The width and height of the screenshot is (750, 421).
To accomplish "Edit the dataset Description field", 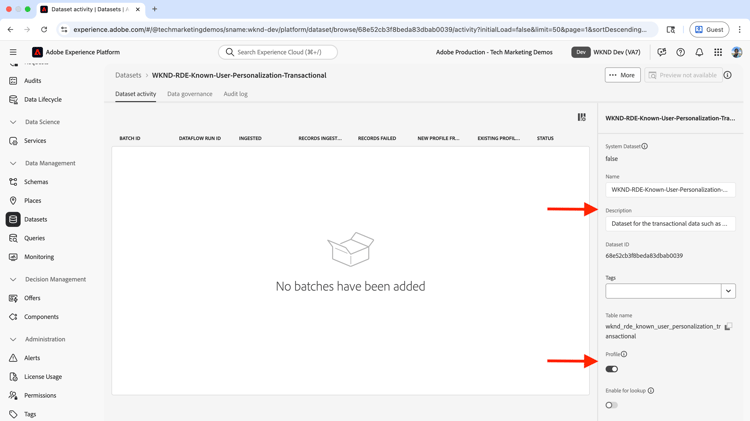I will 670,223.
